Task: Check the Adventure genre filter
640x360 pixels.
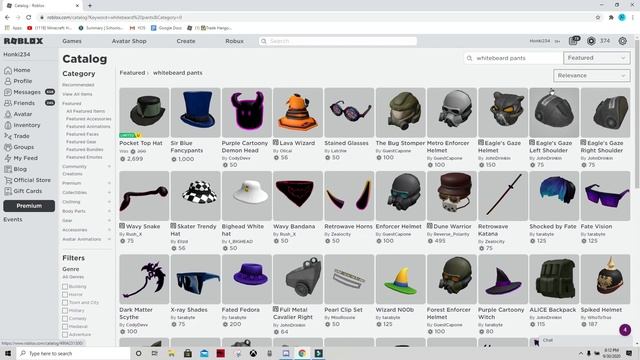Action: pyautogui.click(x=65, y=335)
